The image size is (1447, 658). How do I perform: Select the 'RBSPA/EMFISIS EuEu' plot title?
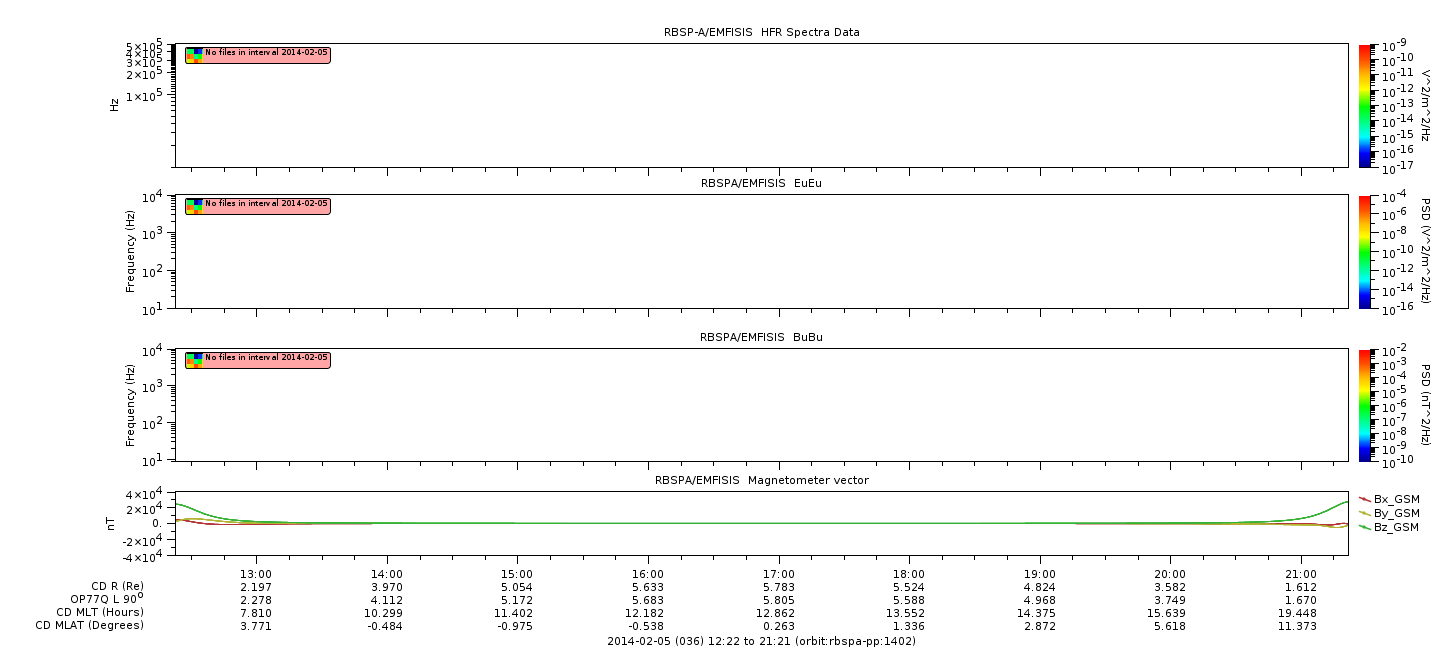tap(761, 183)
